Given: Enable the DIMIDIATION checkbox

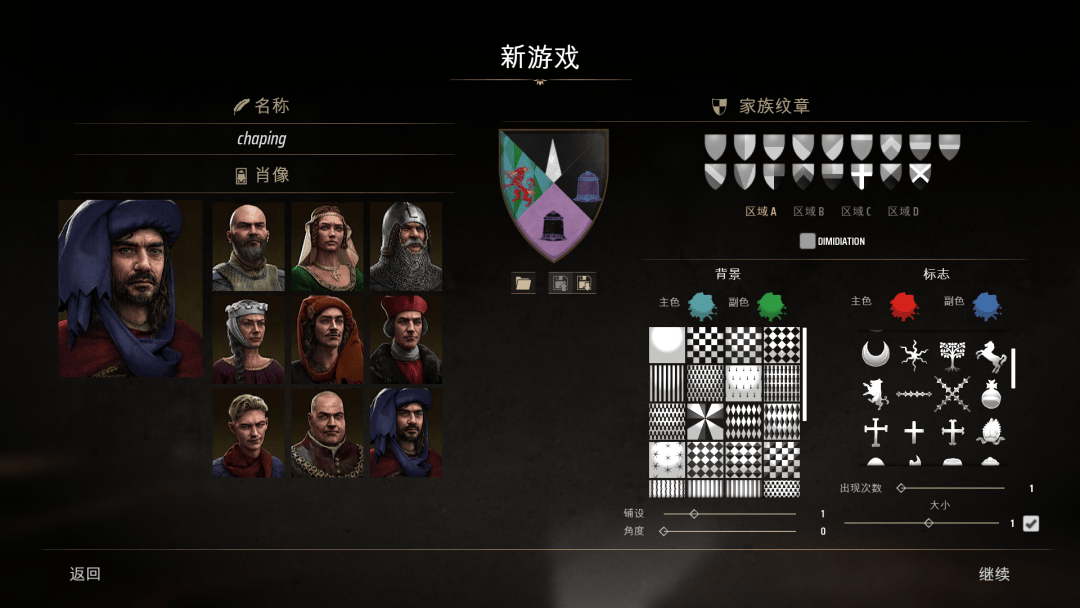Looking at the screenshot, I should (x=807, y=241).
